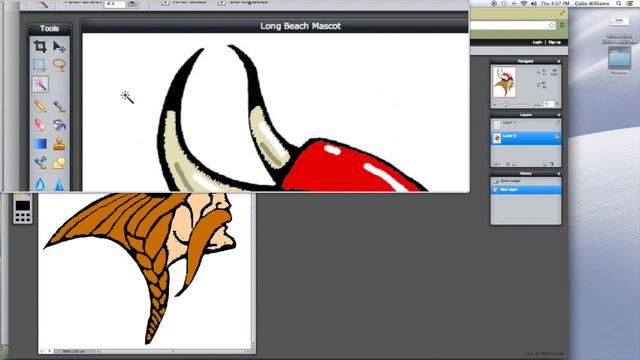The height and width of the screenshot is (360, 640).
Task: Toggle the lock on Layer 0
Action: [557, 137]
